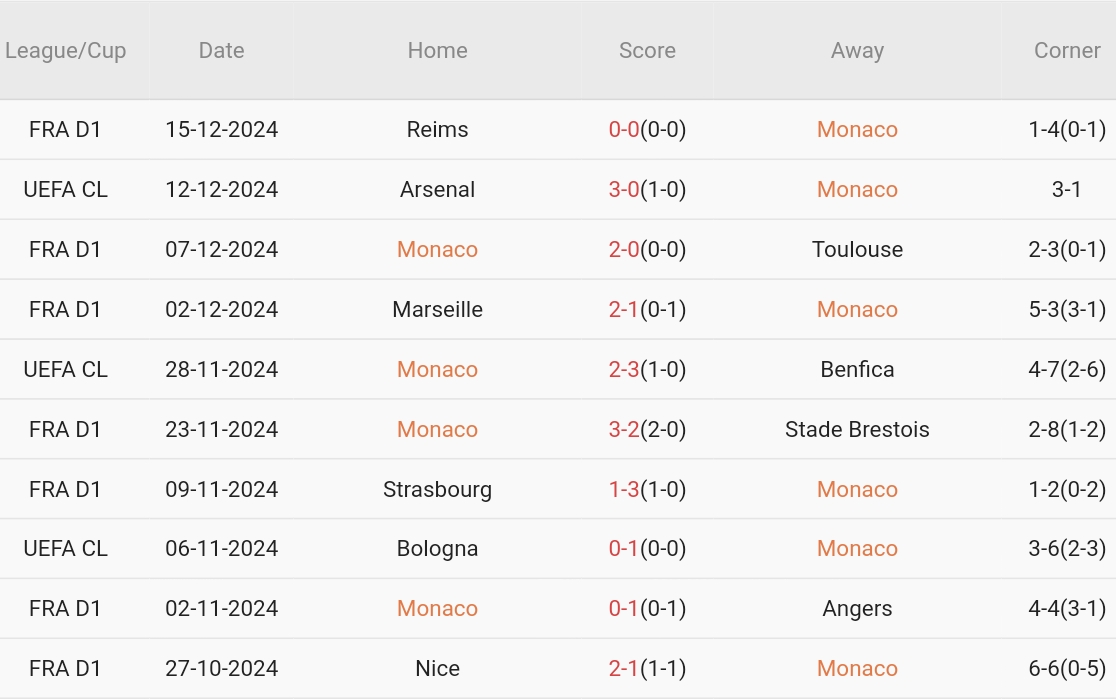Click the Date column header
Image resolution: width=1116 pixels, height=699 pixels.
[221, 51]
